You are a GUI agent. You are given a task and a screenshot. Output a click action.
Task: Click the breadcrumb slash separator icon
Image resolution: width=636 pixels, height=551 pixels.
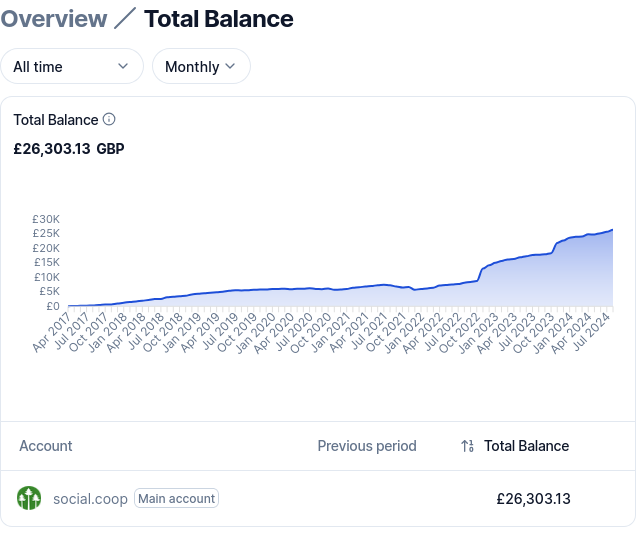(125, 19)
